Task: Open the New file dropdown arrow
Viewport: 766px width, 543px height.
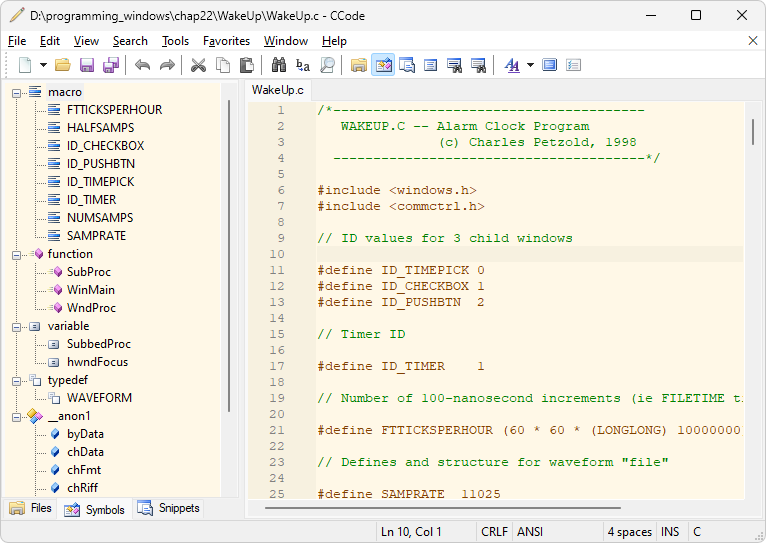Action: (43, 65)
